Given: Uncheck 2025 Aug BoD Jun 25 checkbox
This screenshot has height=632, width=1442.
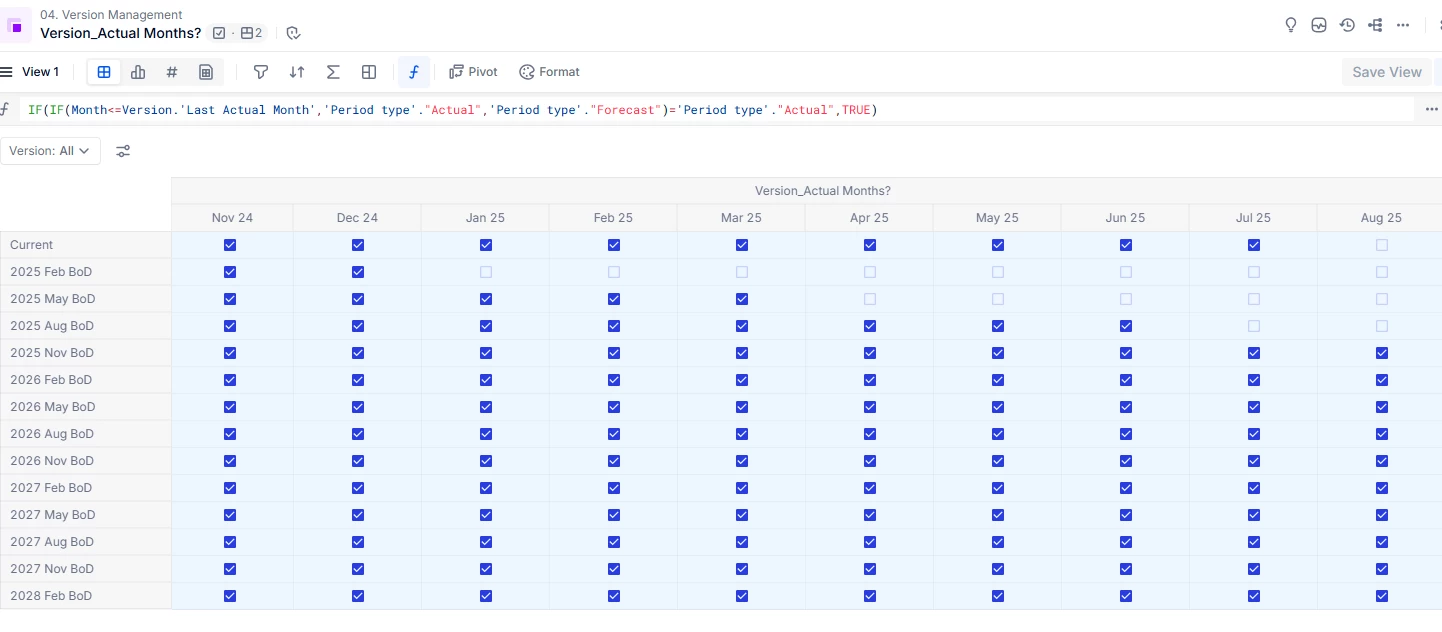Looking at the screenshot, I should [x=1126, y=326].
